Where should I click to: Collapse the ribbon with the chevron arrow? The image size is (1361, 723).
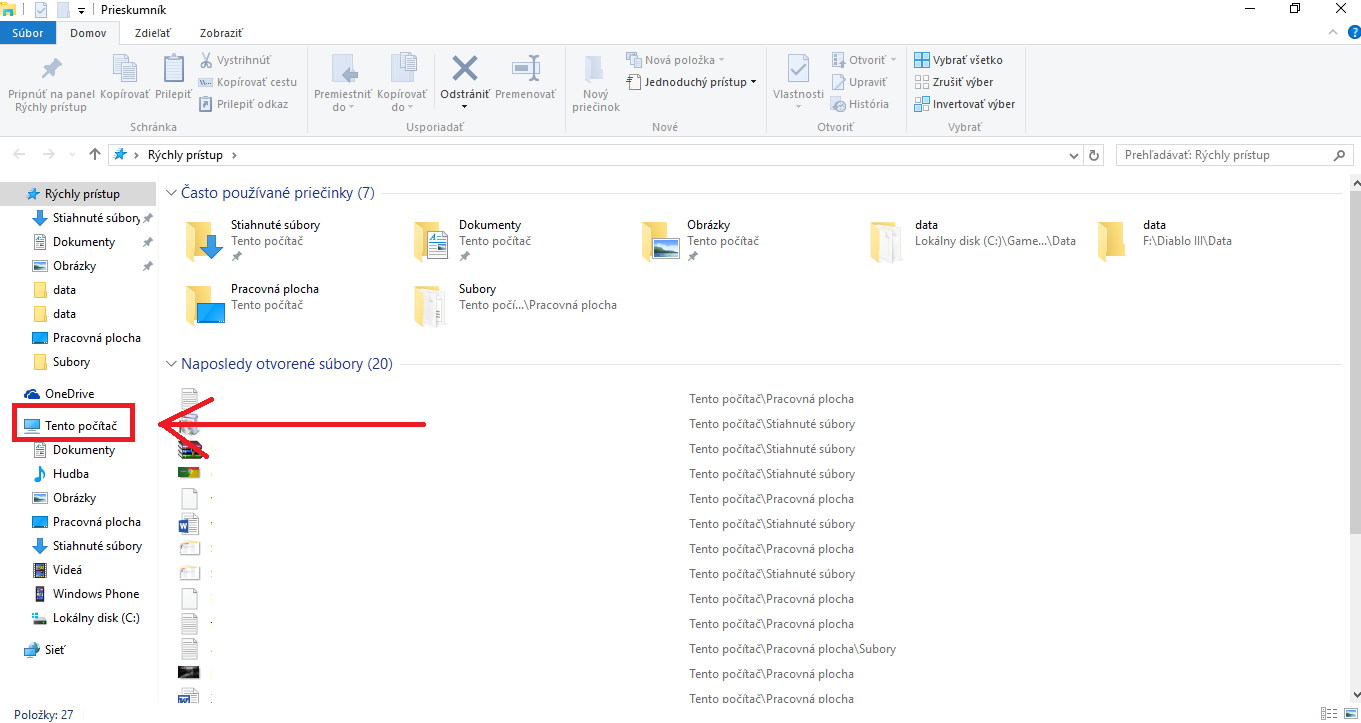click(x=1332, y=33)
